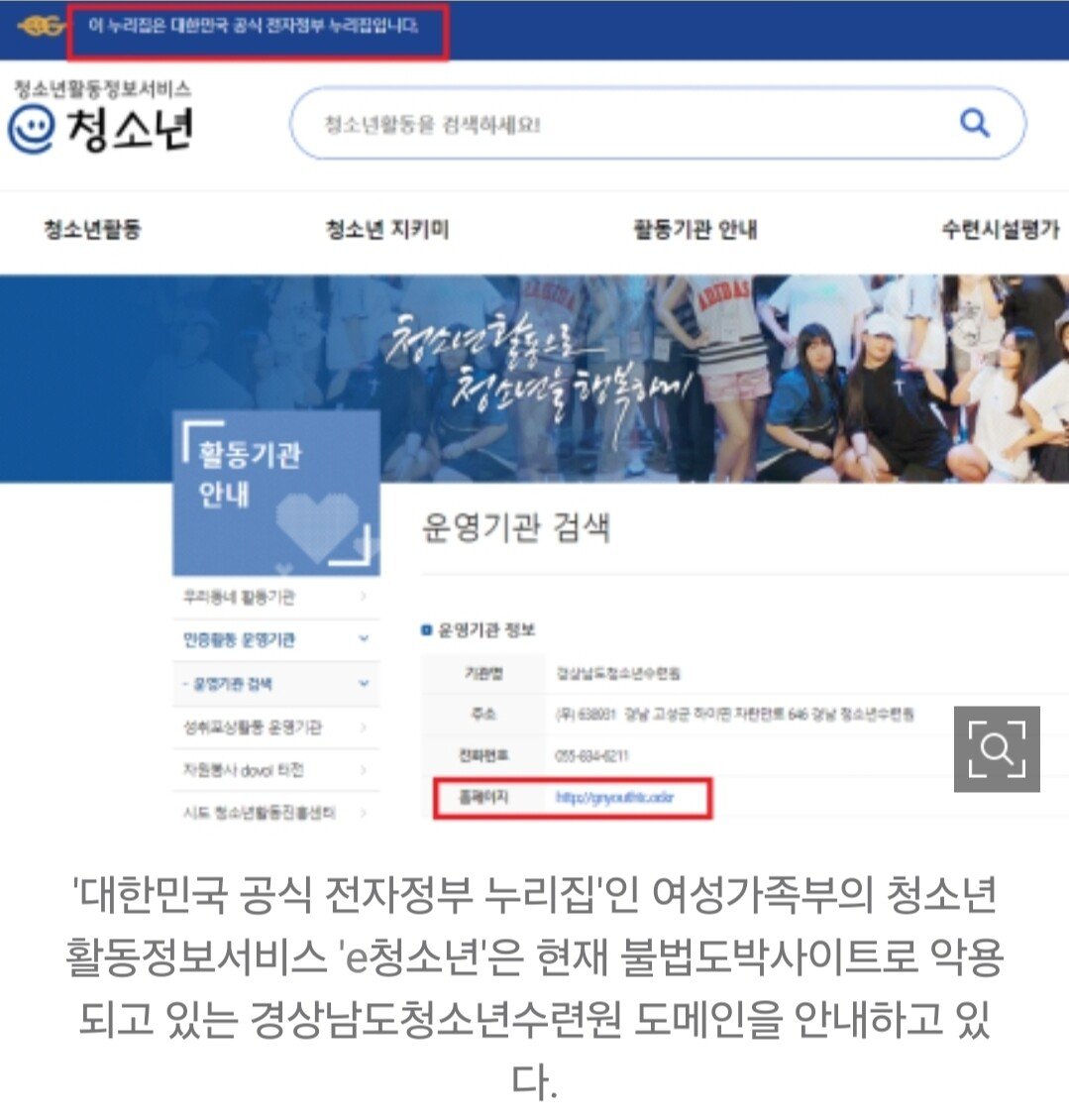Expand 시도 청소년활동진흥센터 arrow
1069x1120 pixels.
click(364, 813)
